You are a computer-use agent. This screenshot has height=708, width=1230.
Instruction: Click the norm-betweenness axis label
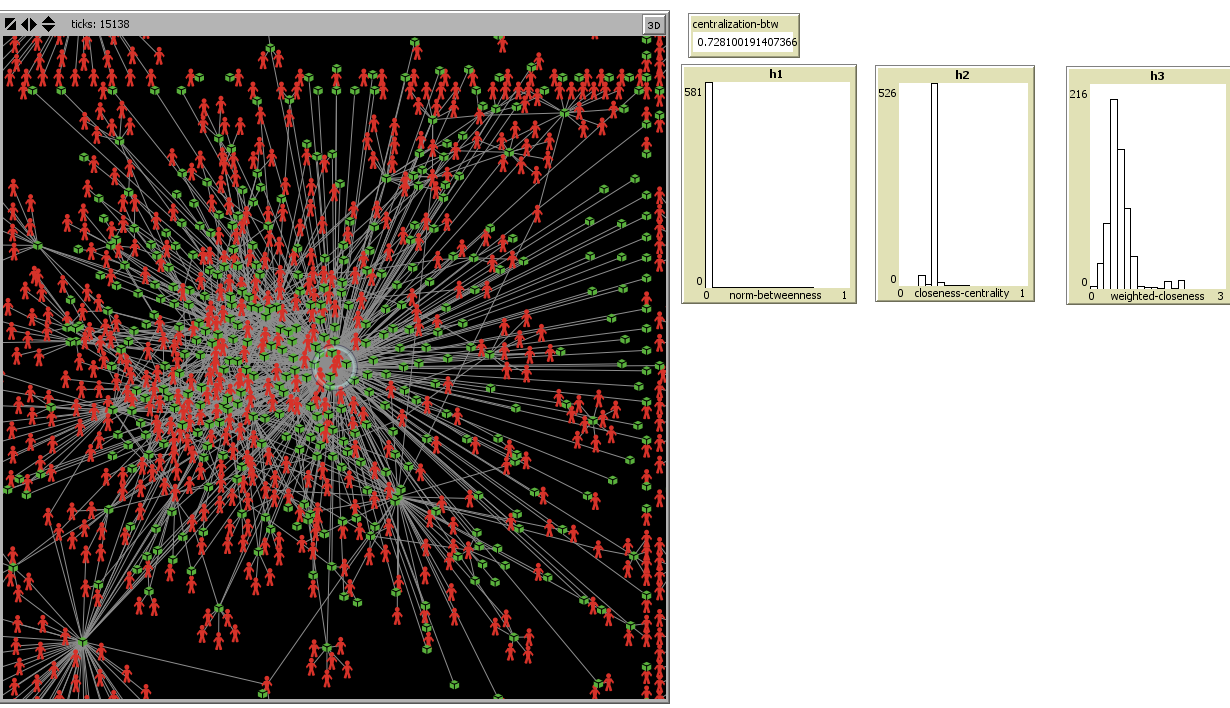[775, 295]
